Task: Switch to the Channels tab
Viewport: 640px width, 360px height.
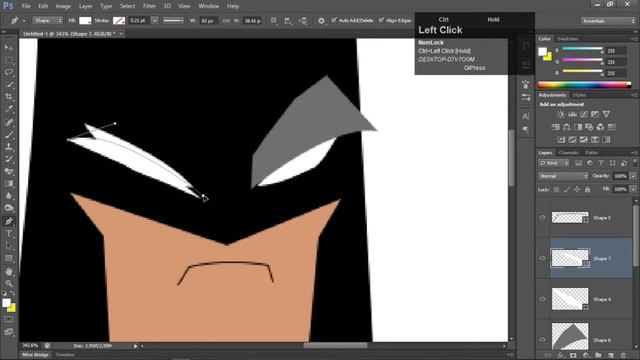Action: click(569, 153)
